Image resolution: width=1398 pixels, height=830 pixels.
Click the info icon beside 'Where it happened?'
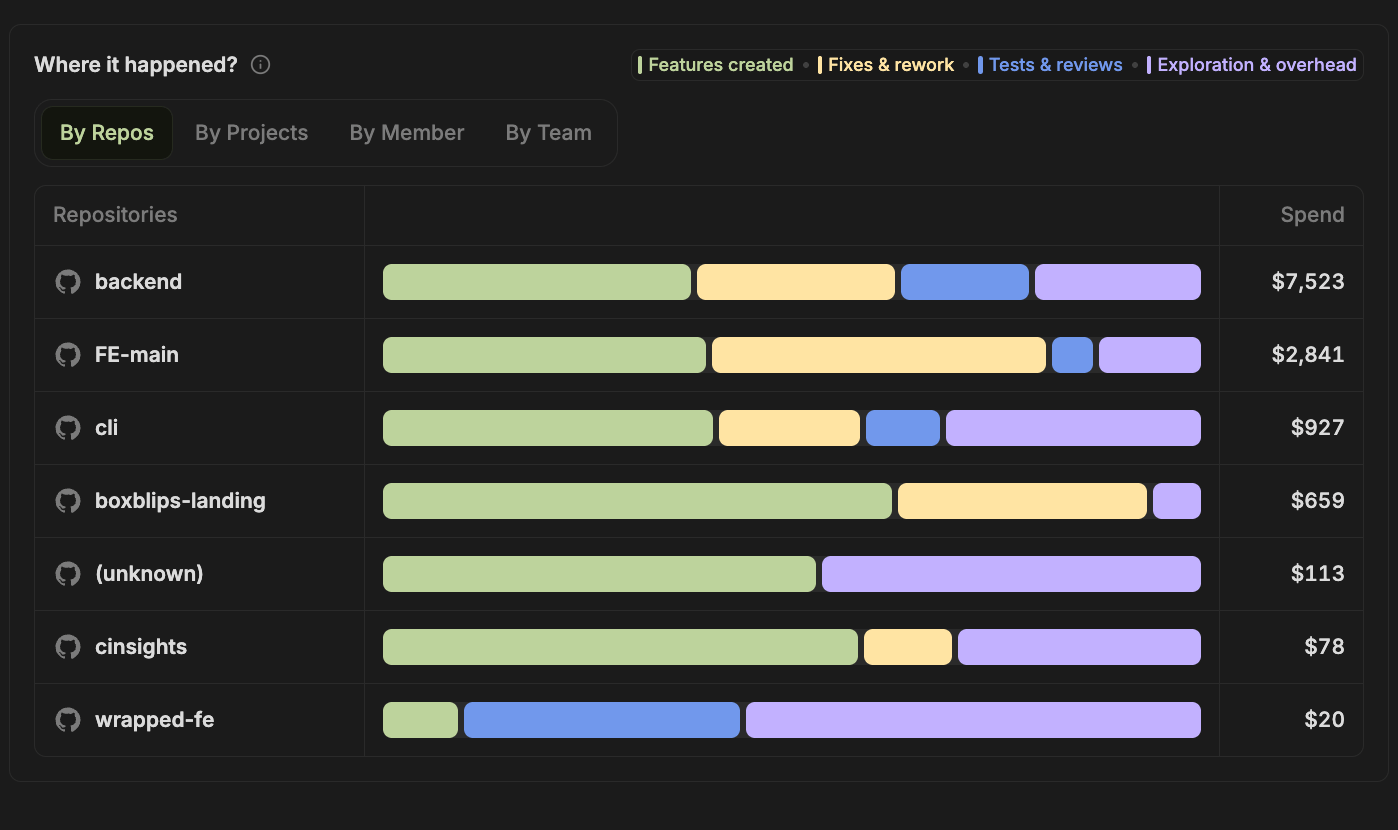click(x=260, y=65)
